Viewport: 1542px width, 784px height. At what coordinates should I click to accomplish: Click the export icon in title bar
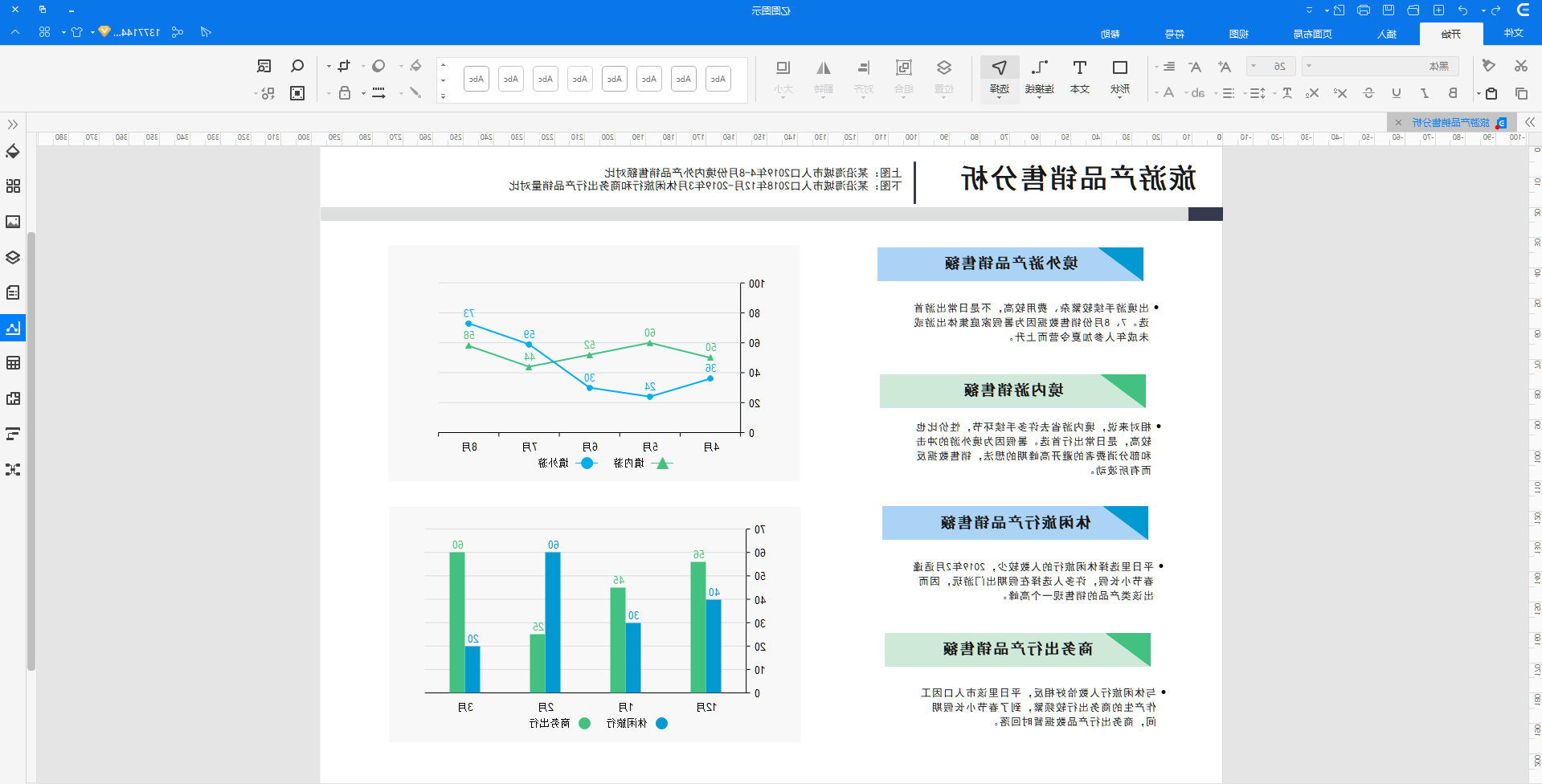pos(1339,10)
